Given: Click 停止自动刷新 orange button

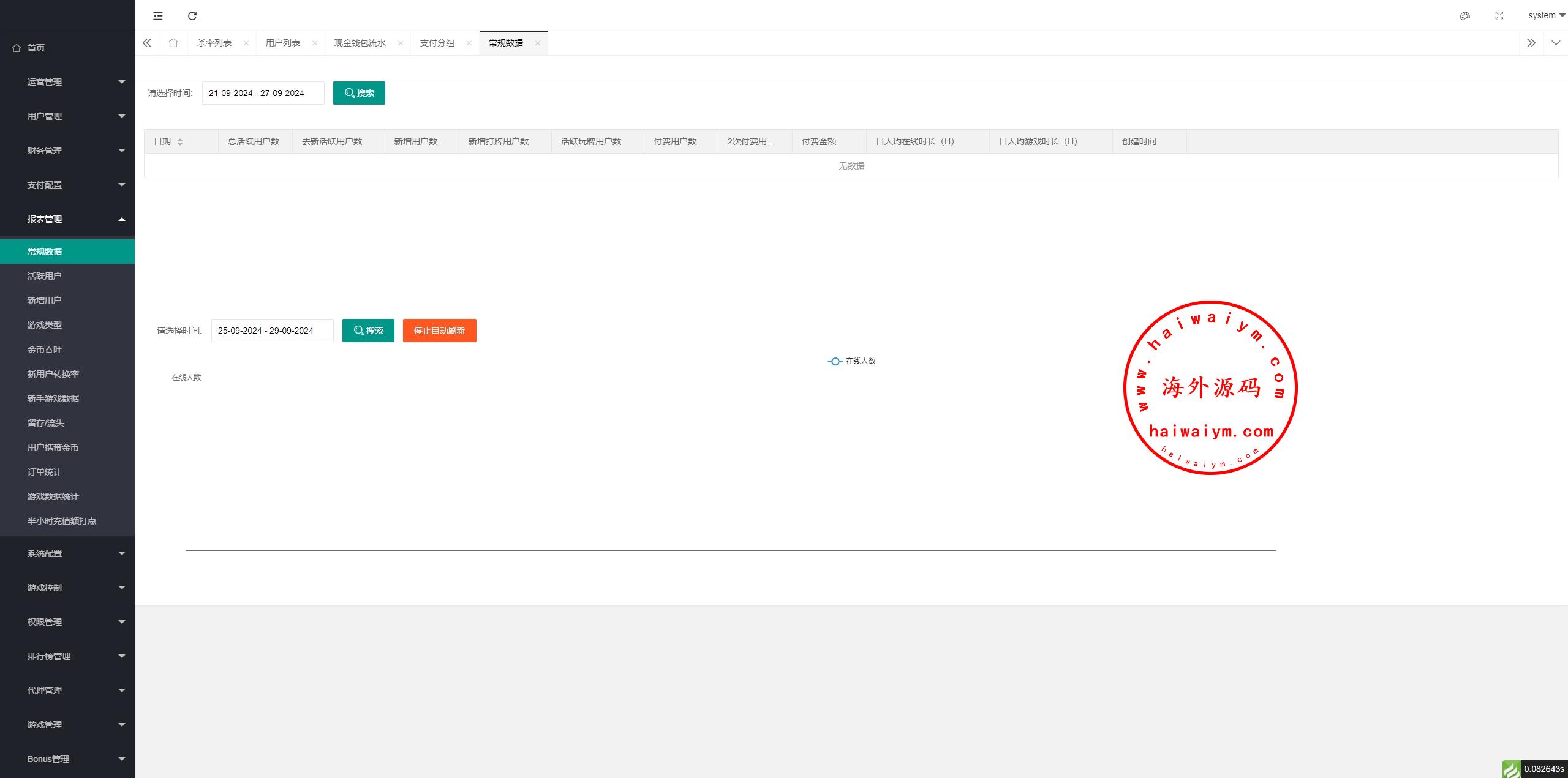Looking at the screenshot, I should 439,331.
